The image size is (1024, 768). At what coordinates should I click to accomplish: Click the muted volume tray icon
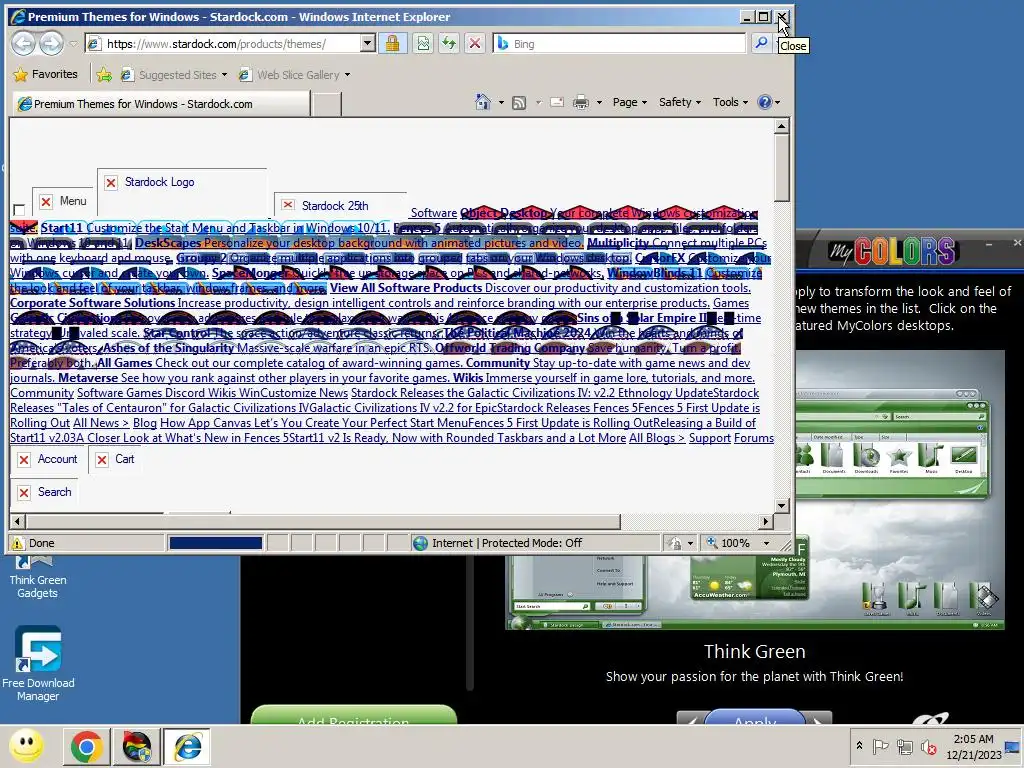(x=928, y=746)
